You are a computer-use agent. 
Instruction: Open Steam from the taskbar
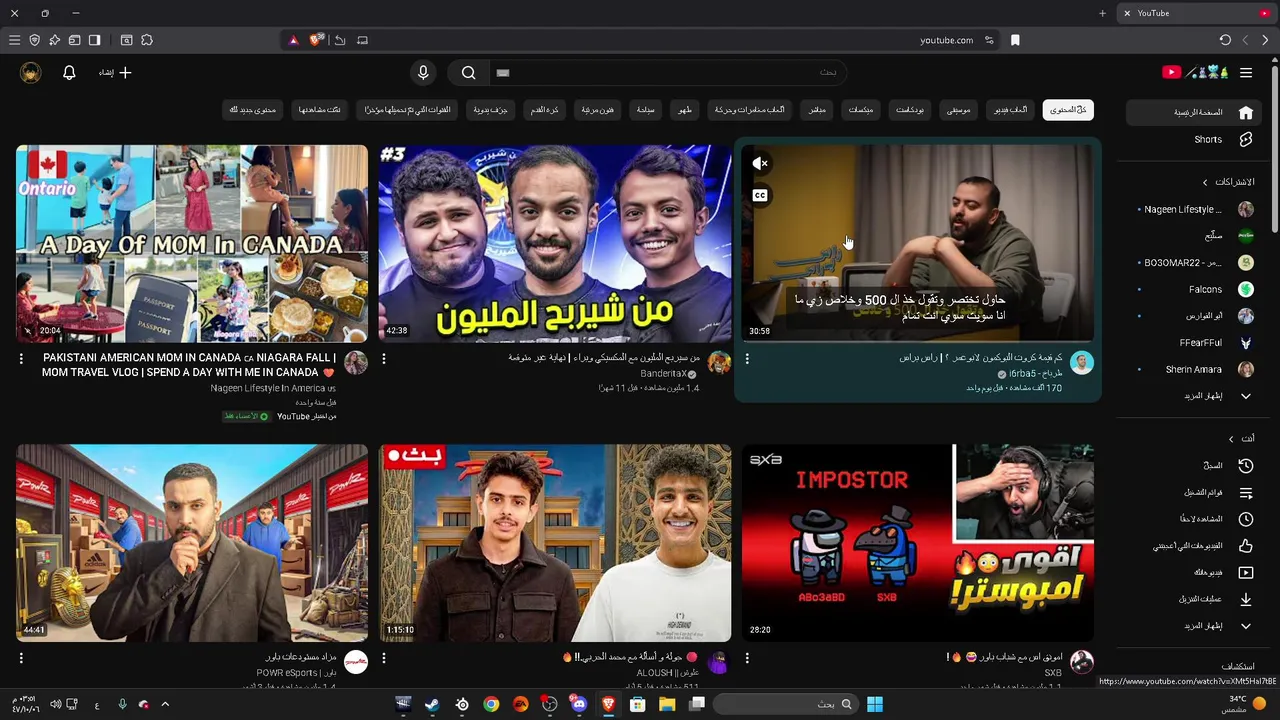(432, 704)
